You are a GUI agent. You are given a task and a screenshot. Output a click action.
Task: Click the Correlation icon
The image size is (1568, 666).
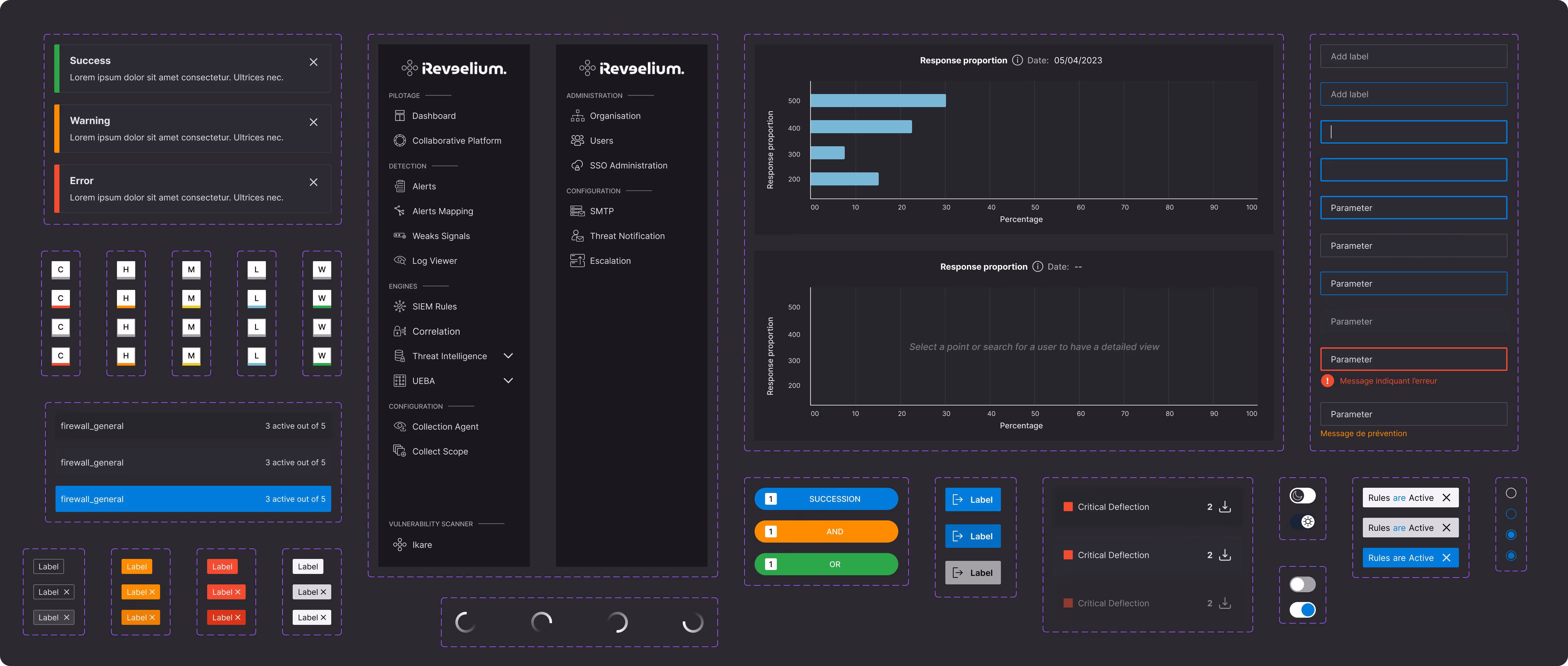pos(399,331)
